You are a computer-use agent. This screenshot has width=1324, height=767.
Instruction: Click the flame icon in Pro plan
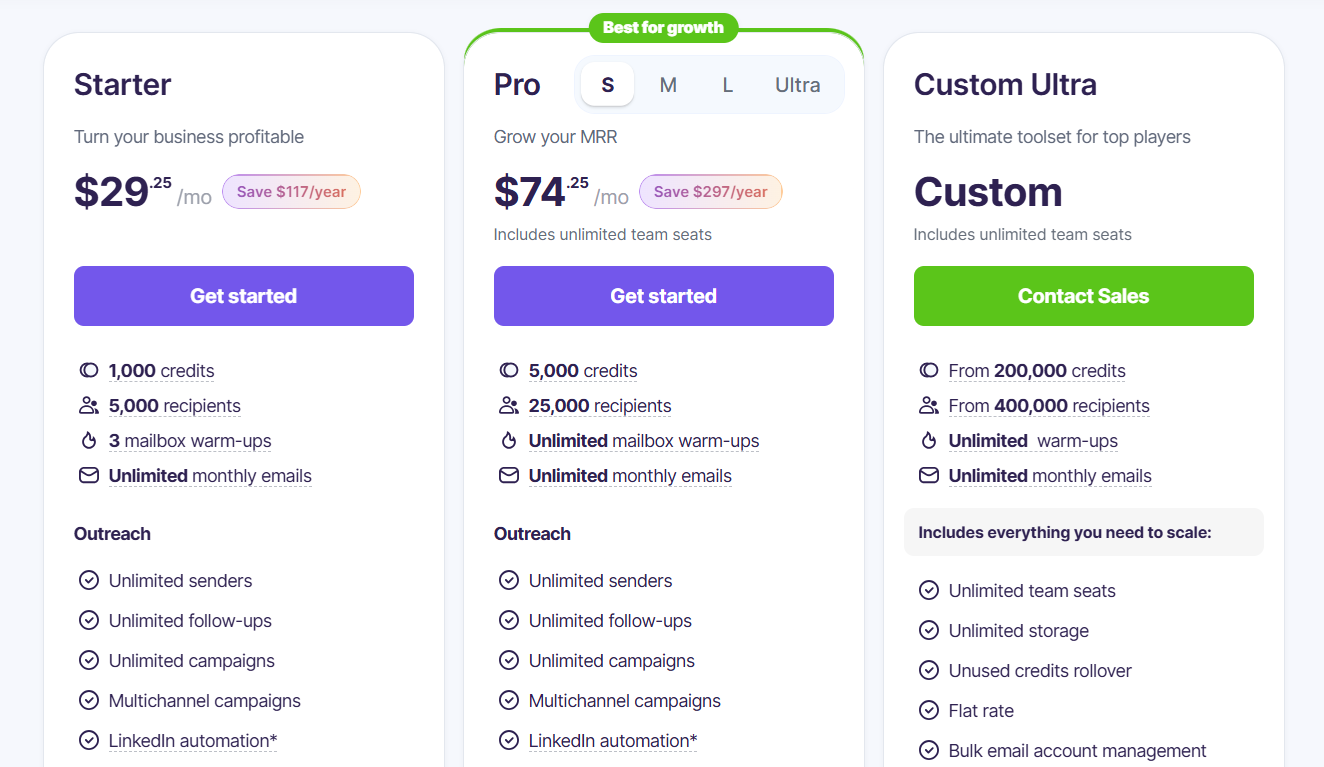(509, 441)
